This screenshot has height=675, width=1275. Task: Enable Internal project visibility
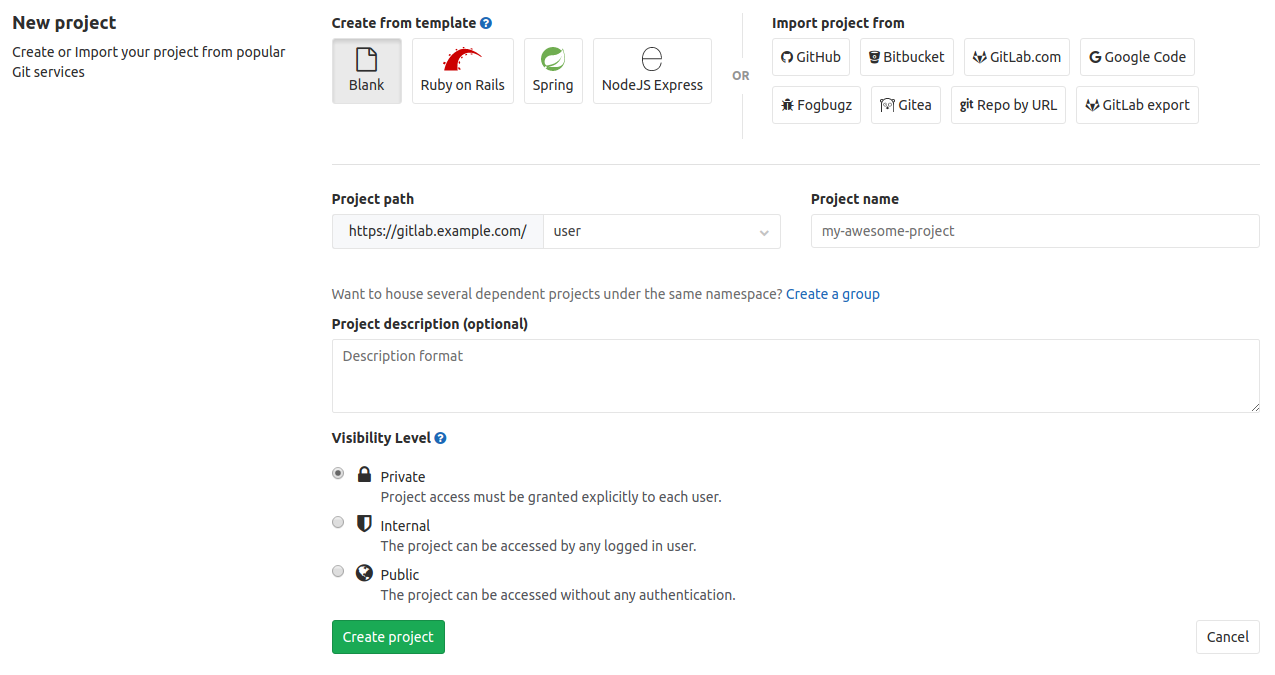338,522
